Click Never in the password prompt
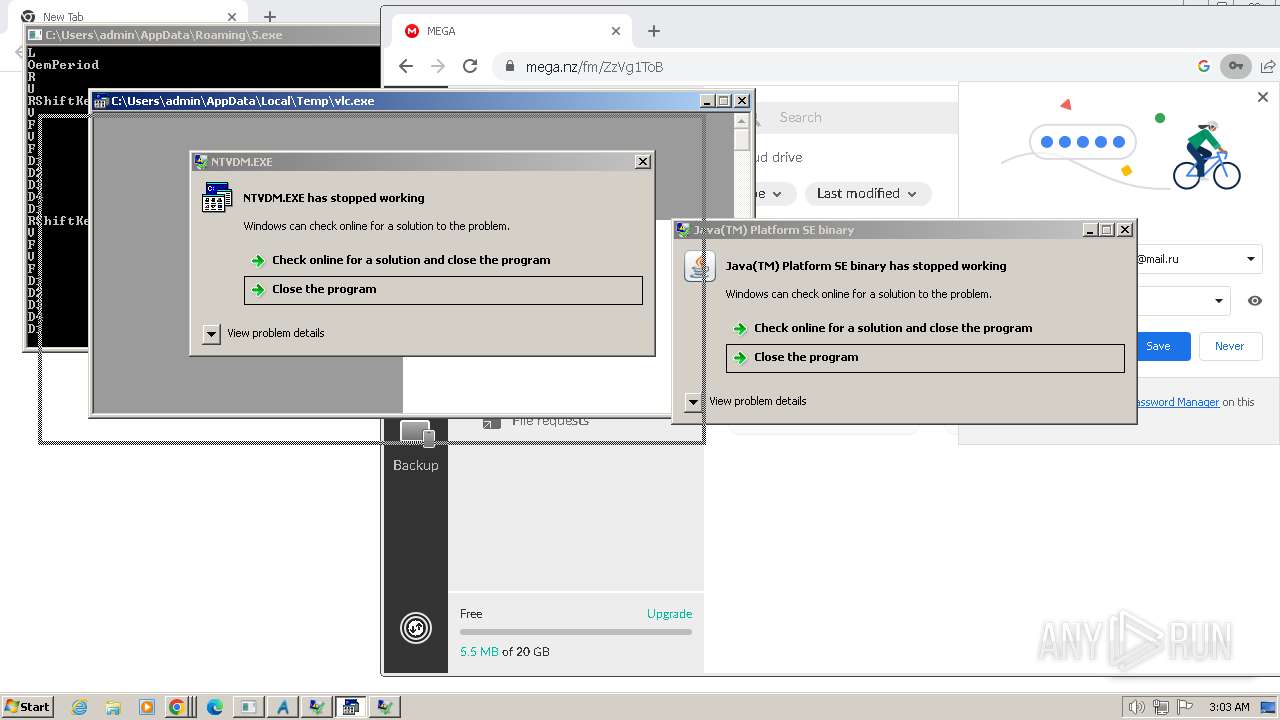The image size is (1280, 720). (1229, 346)
